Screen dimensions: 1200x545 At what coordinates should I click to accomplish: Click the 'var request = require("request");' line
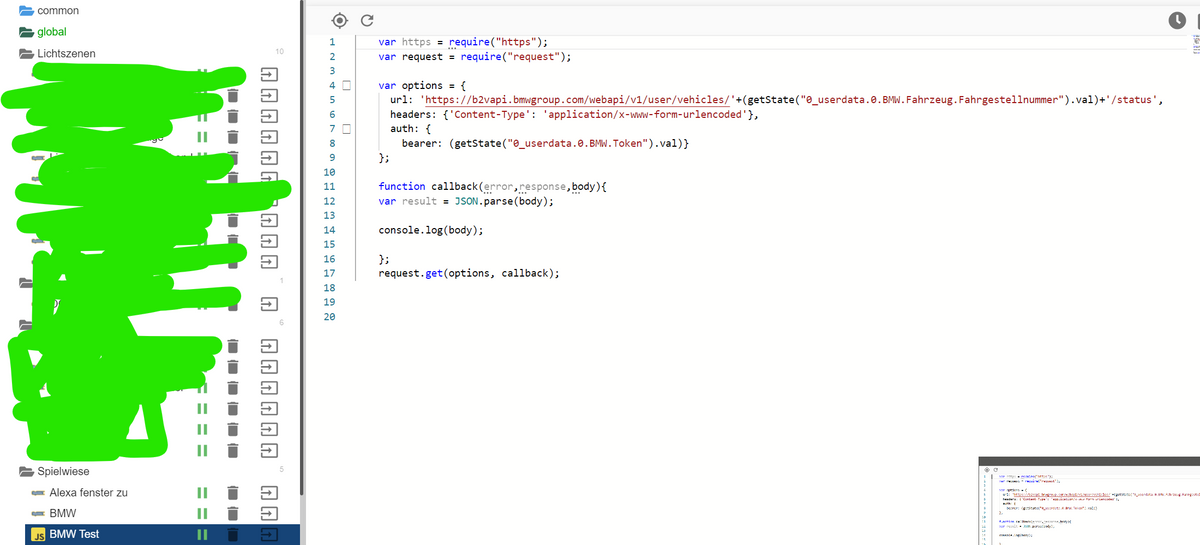(474, 57)
